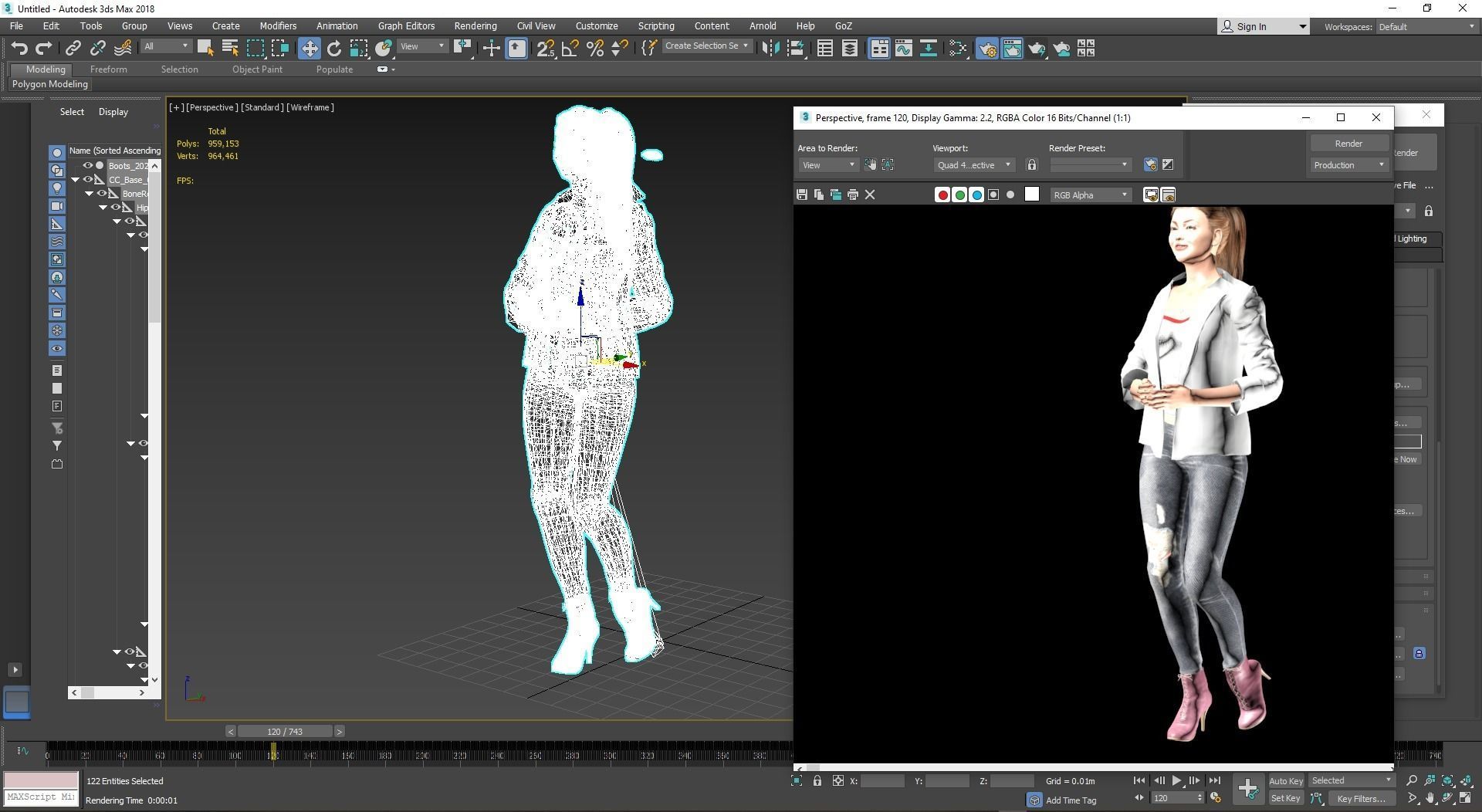Image resolution: width=1482 pixels, height=812 pixels.
Task: Switch to the Object Paint ribbon tab
Action: point(257,69)
